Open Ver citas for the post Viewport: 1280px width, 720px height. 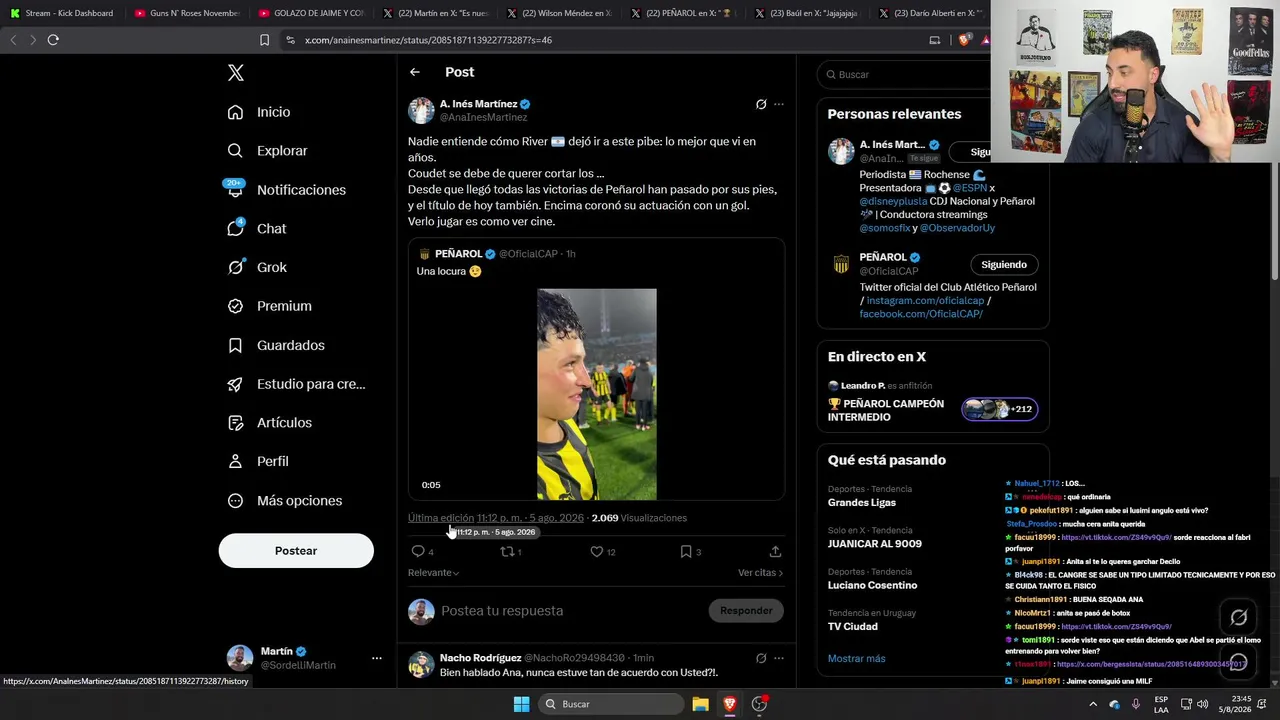click(761, 573)
